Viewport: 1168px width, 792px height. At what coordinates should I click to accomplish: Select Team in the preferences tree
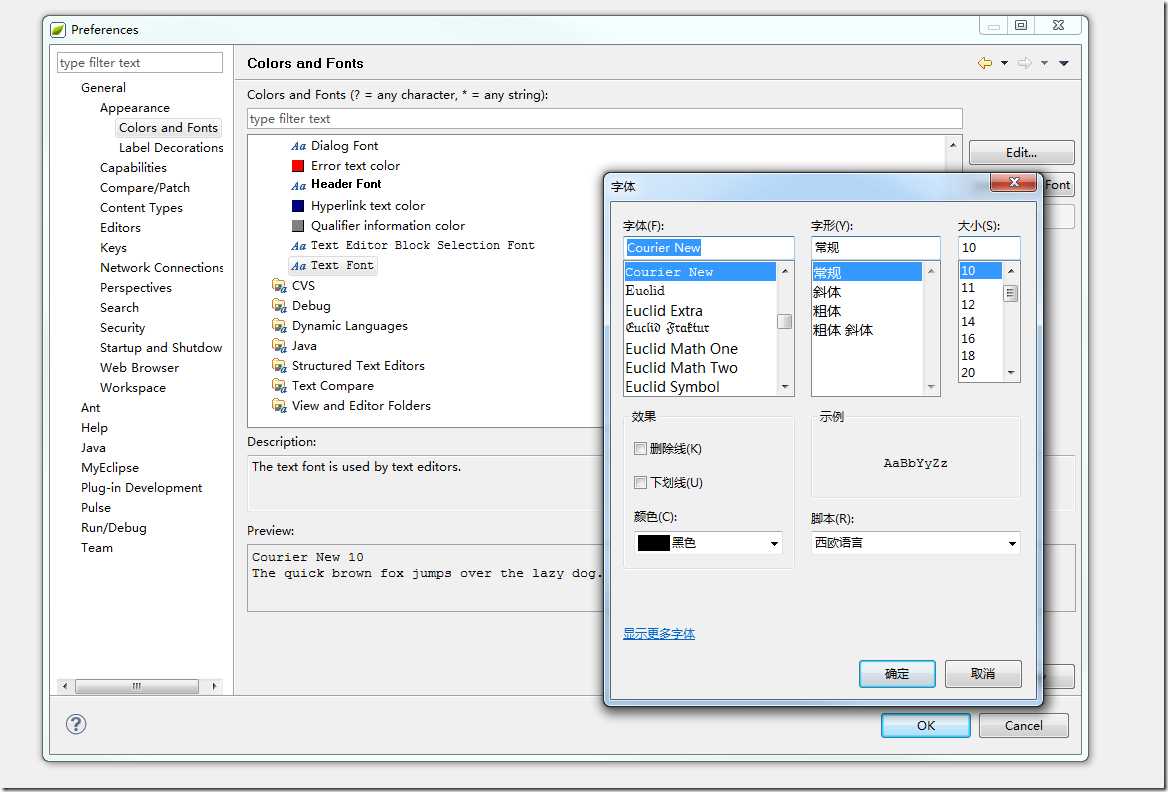pyautogui.click(x=97, y=548)
